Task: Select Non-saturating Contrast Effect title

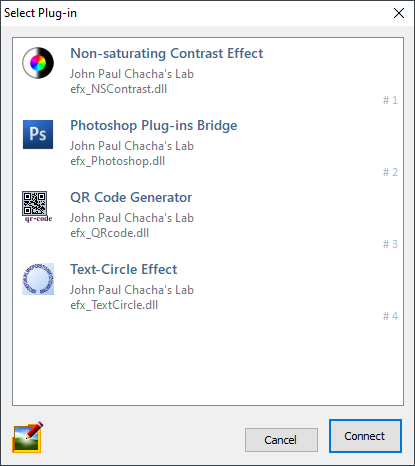Action: 167,53
